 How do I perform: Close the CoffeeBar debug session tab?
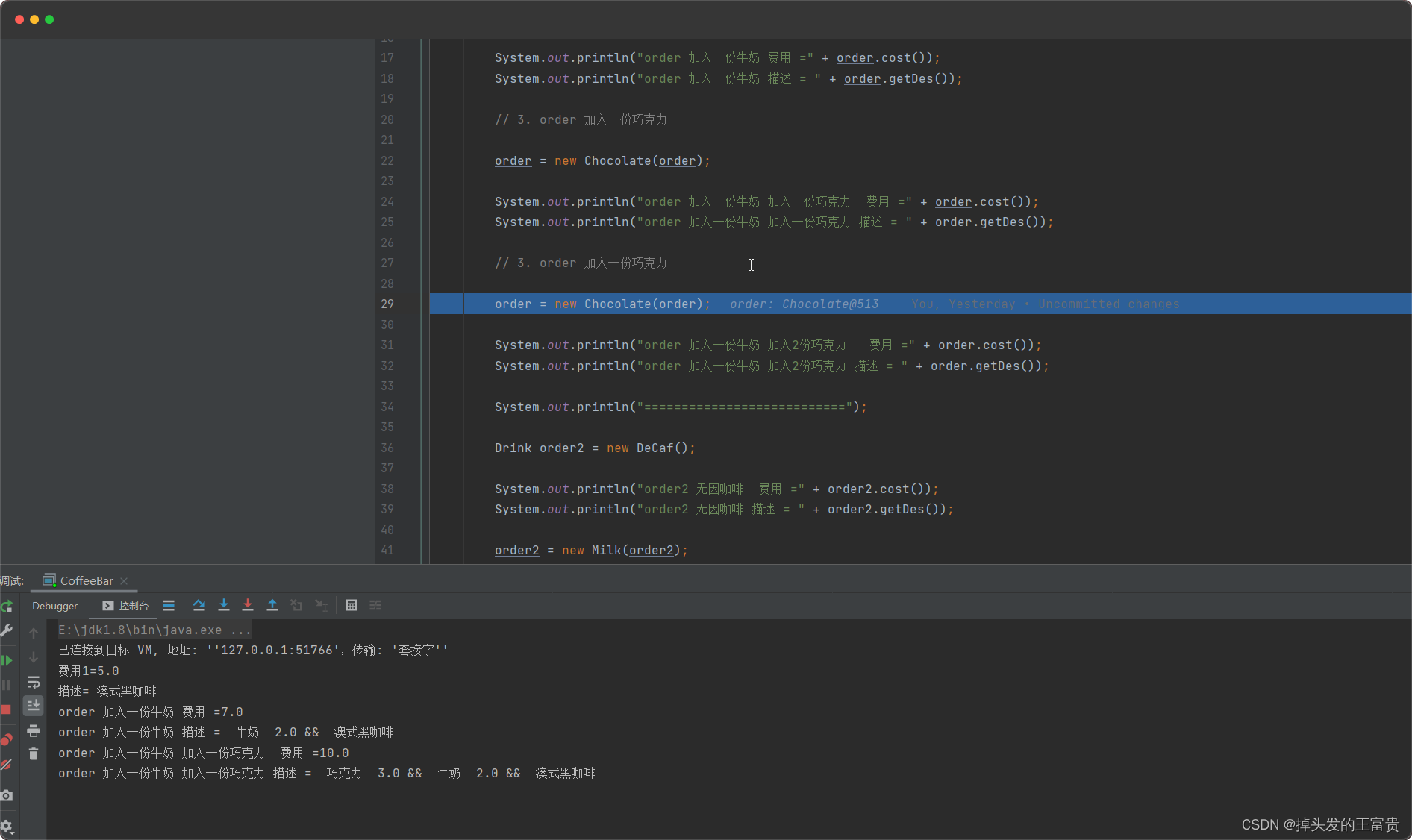pyautogui.click(x=124, y=581)
